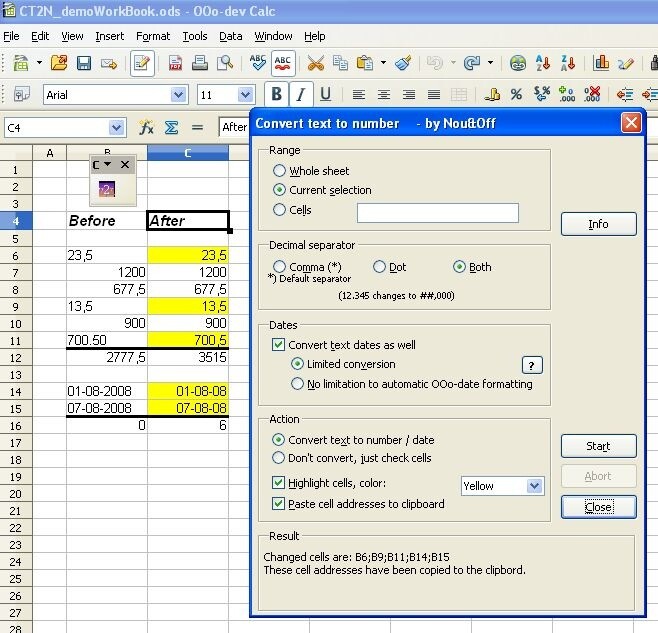Toggle Edit File mode icon
Screen dimensions: 658x633
(x=142, y=63)
